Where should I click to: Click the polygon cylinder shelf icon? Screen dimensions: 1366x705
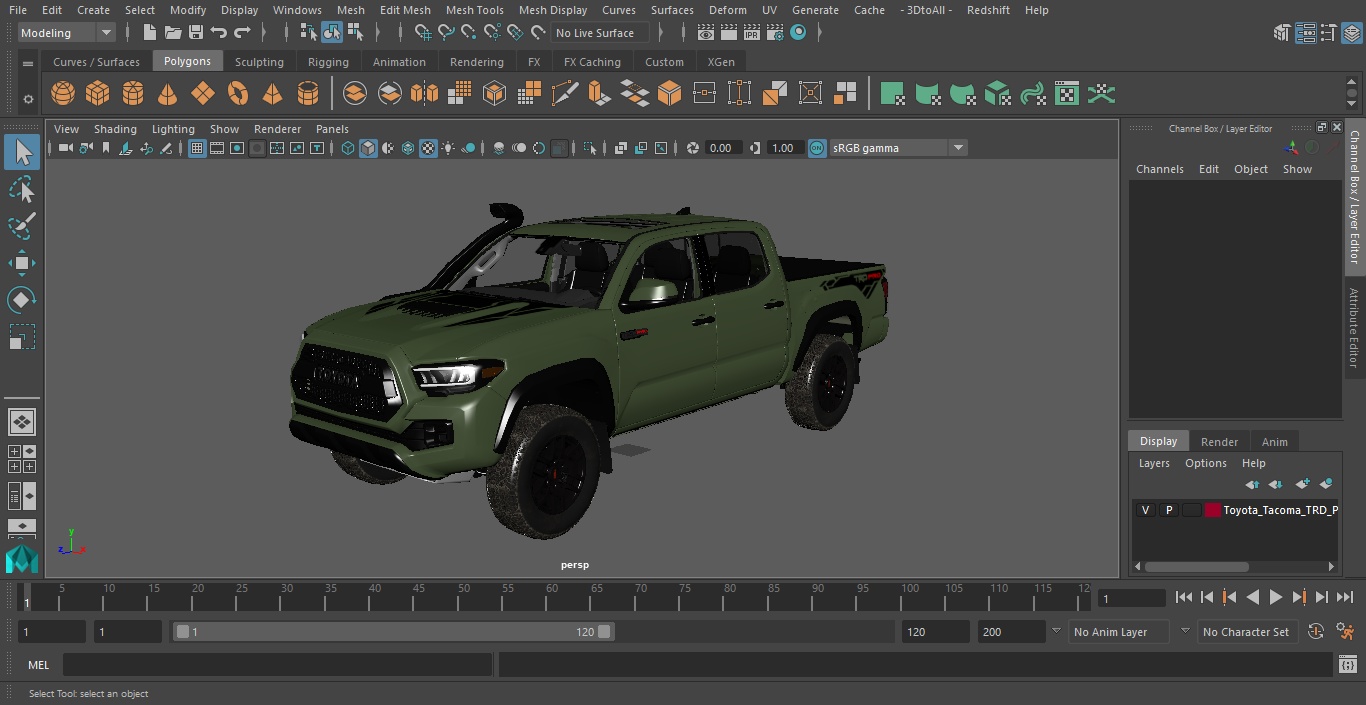133,94
